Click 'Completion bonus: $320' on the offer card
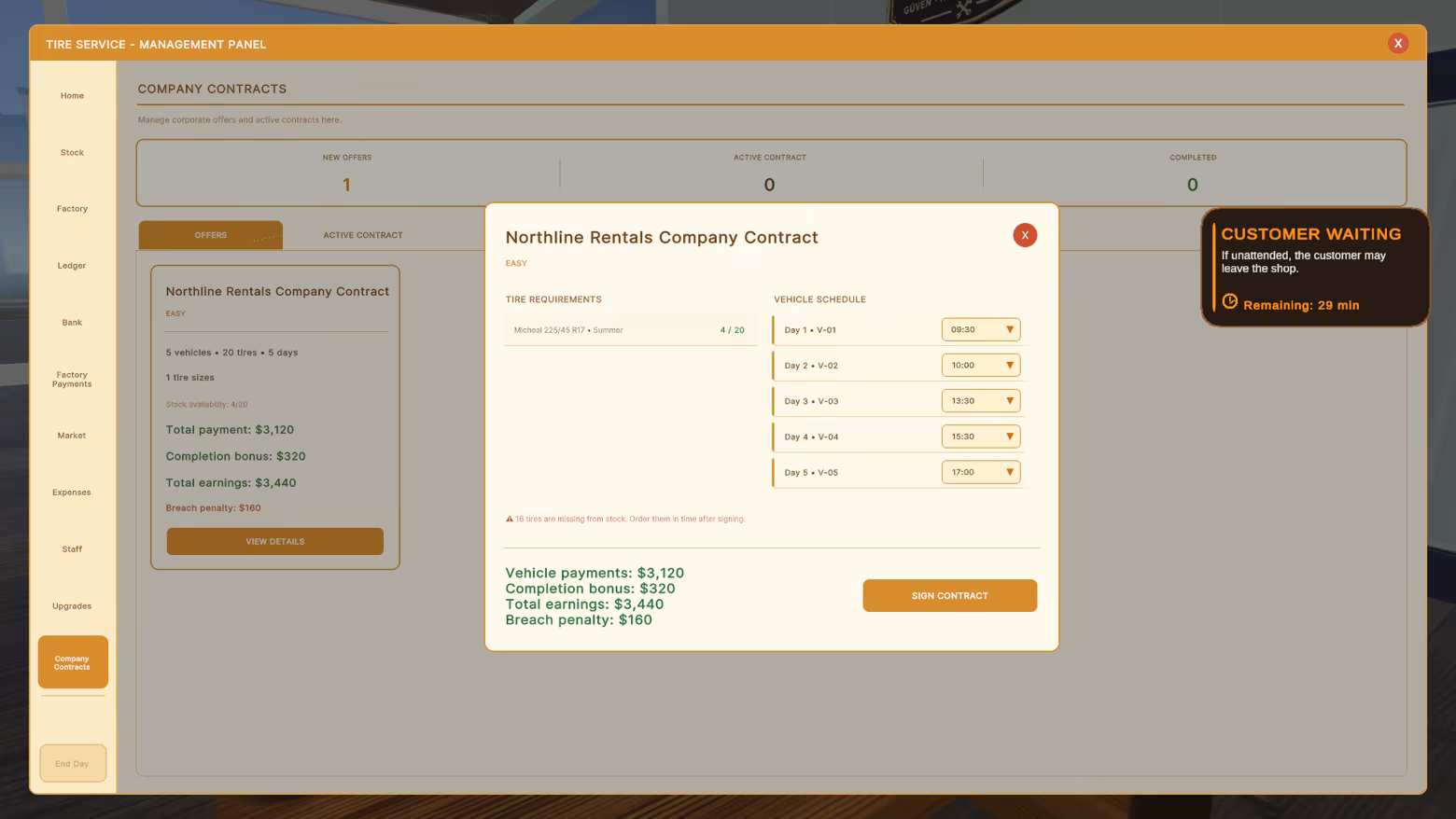 (x=235, y=456)
